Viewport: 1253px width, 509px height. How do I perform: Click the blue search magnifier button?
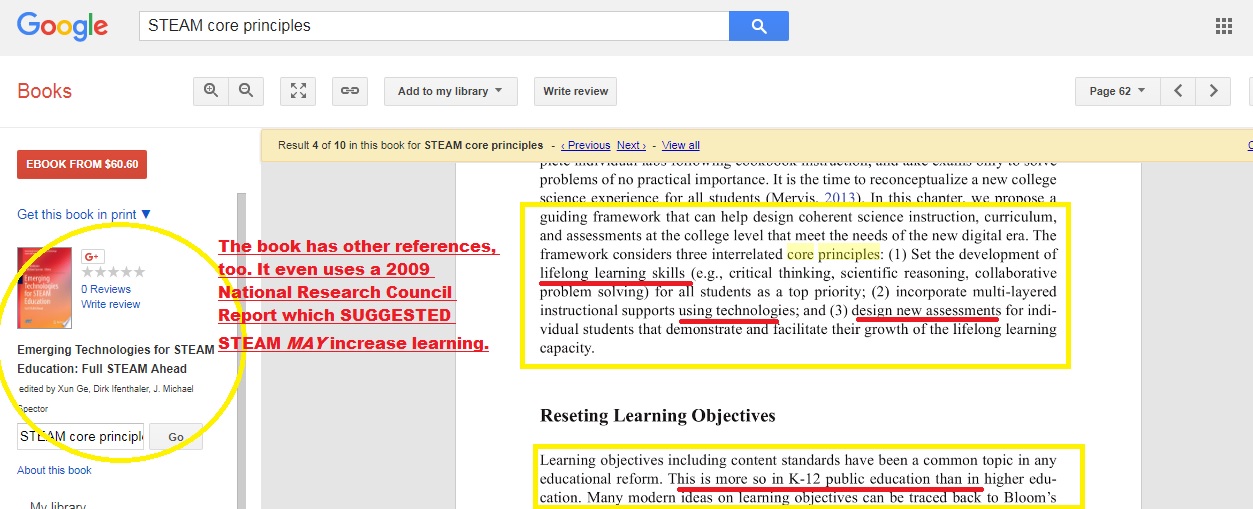click(759, 26)
